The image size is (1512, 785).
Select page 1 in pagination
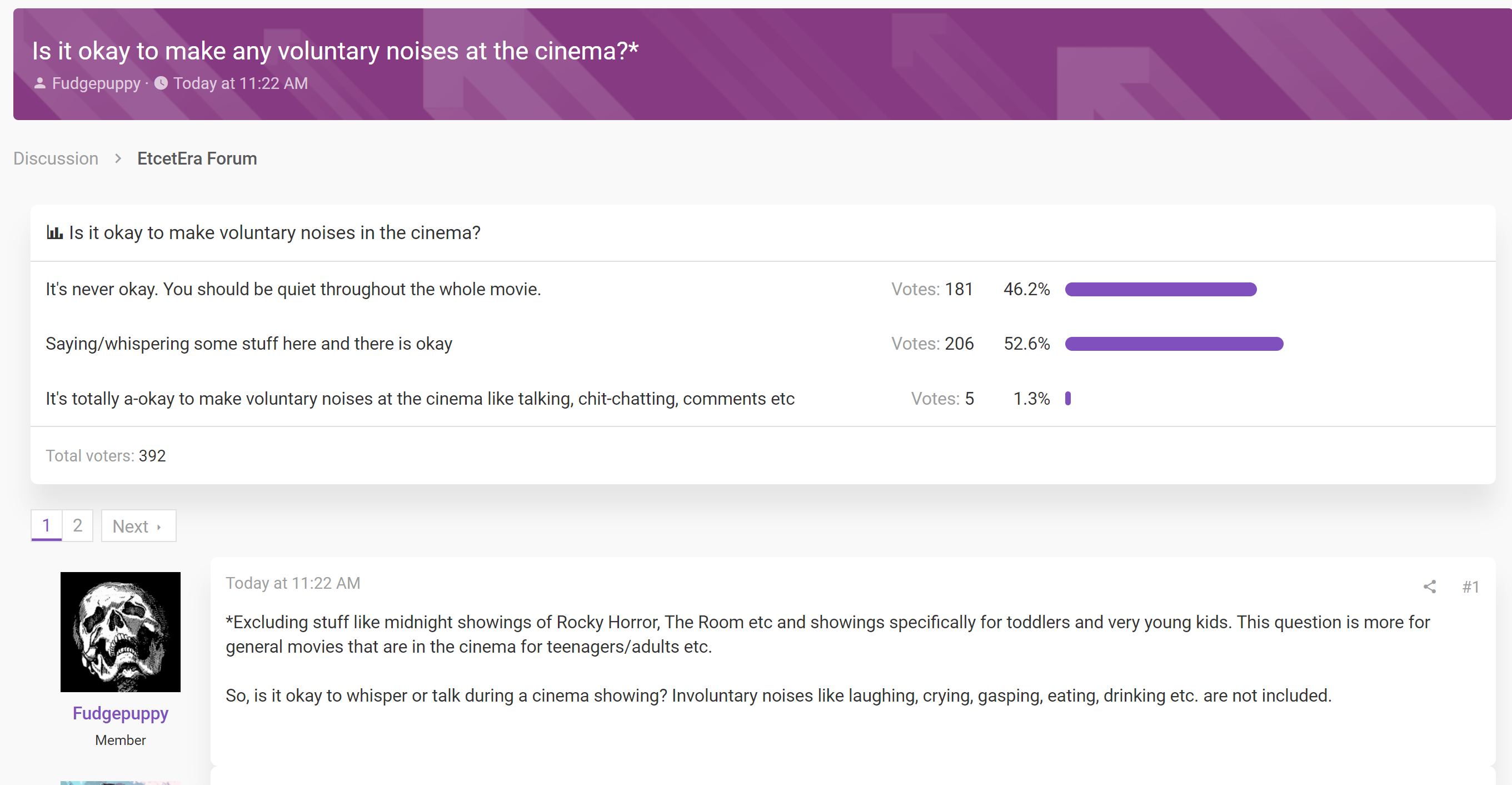point(46,525)
